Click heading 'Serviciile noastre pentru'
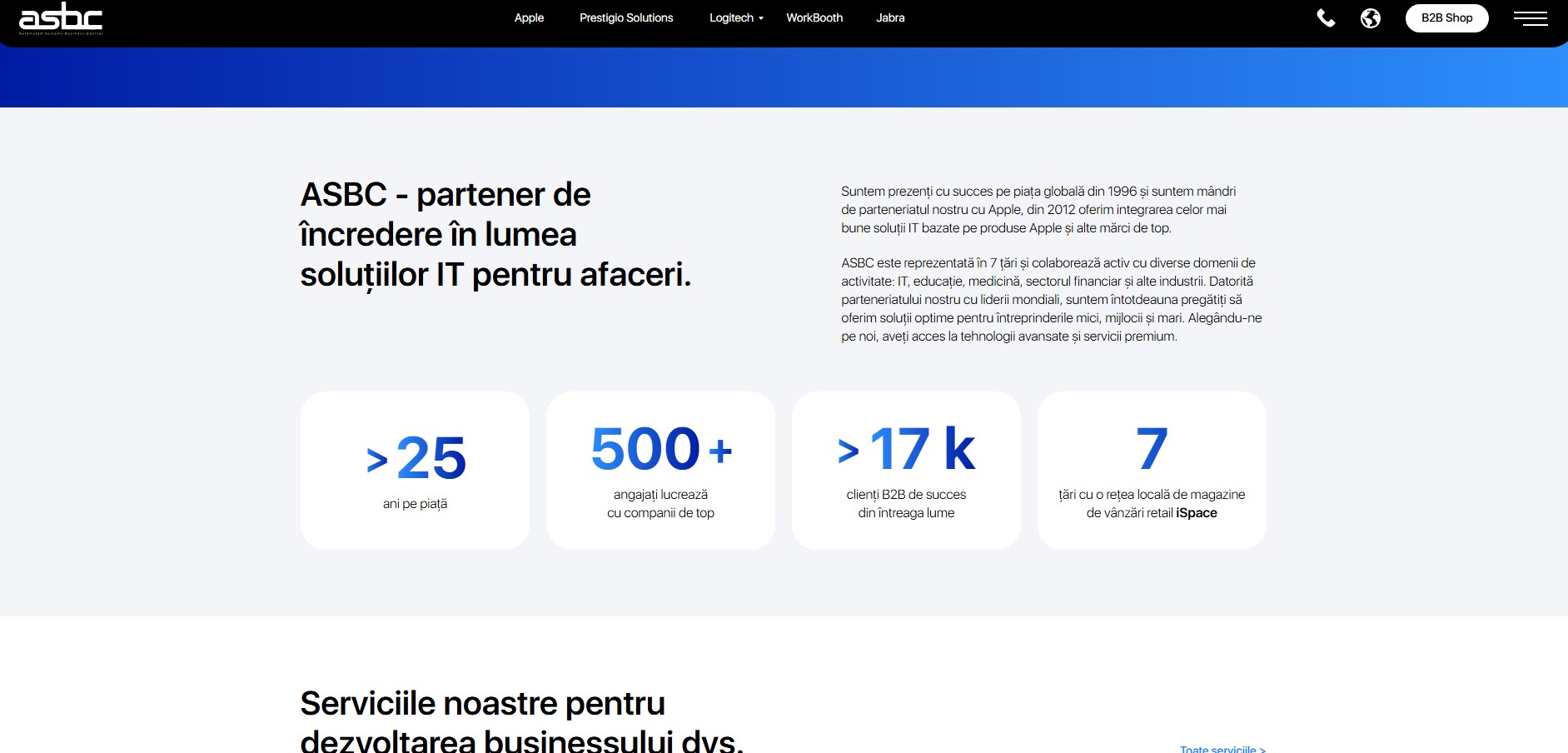1568x753 pixels. click(x=521, y=721)
